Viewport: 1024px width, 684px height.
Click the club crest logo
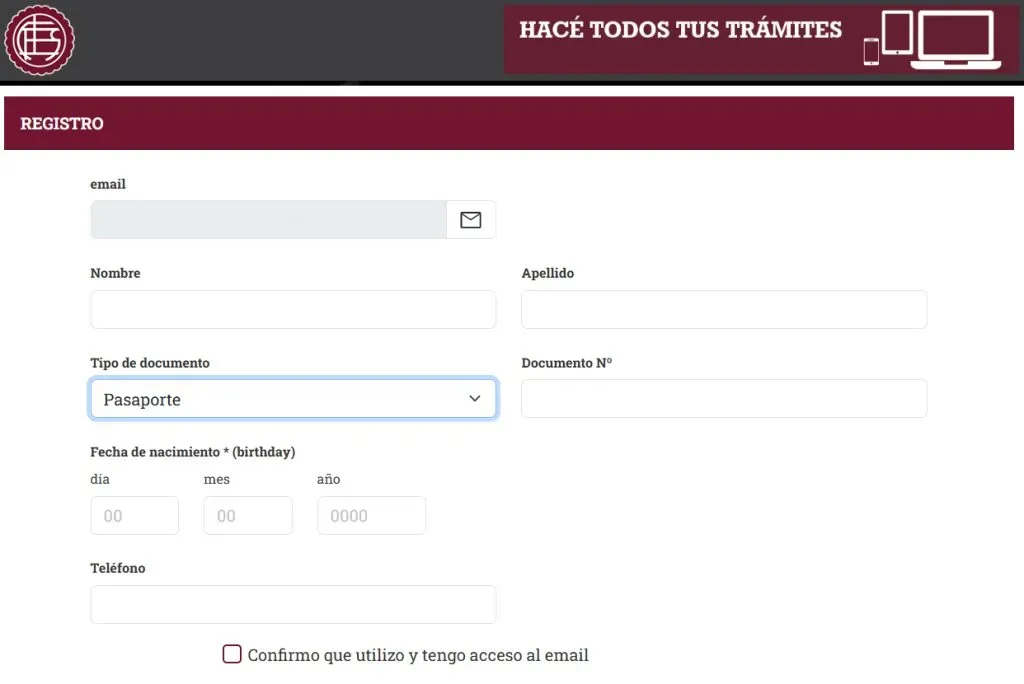tap(40, 40)
